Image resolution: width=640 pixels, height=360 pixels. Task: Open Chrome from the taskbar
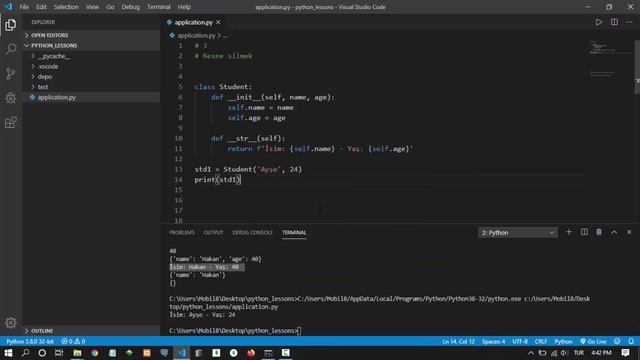(x=95, y=353)
